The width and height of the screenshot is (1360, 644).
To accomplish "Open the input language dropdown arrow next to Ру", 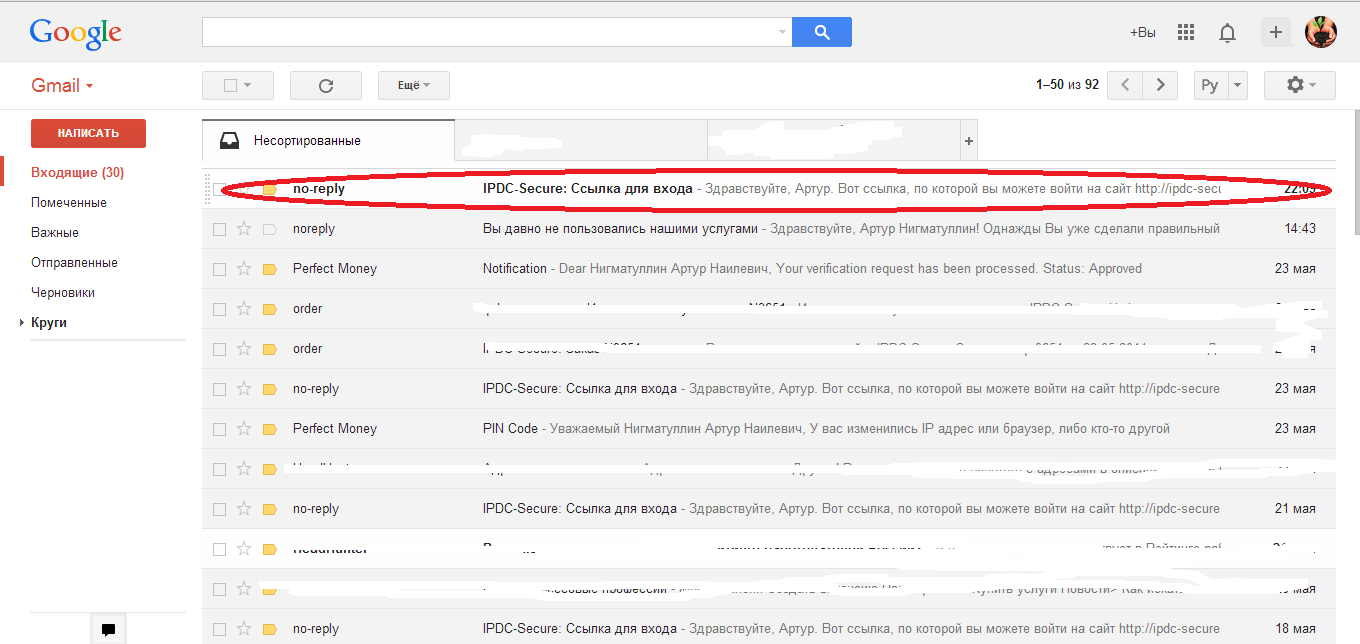I will 1237,85.
